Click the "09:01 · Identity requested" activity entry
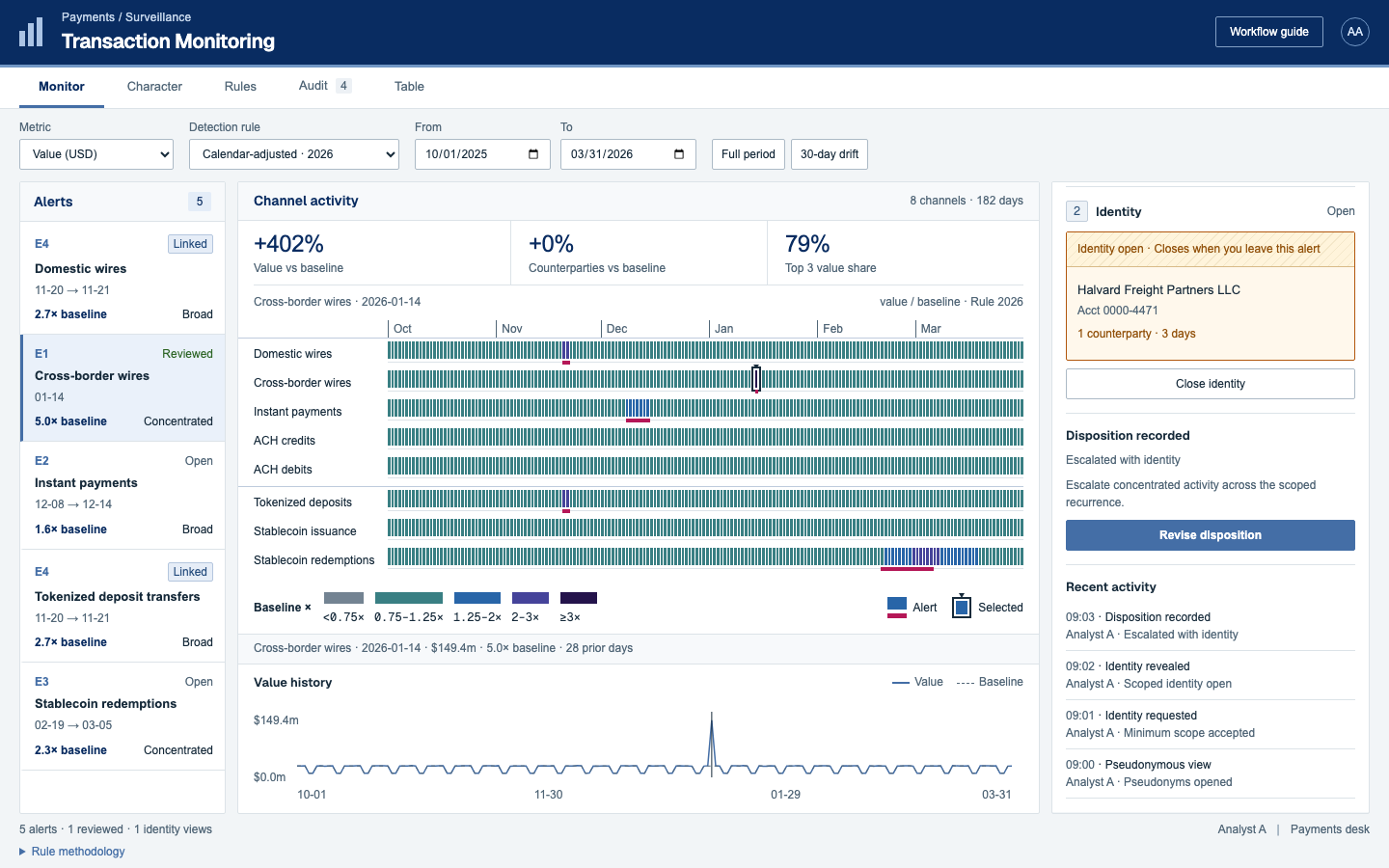Image resolution: width=1389 pixels, height=868 pixels. point(1211,724)
